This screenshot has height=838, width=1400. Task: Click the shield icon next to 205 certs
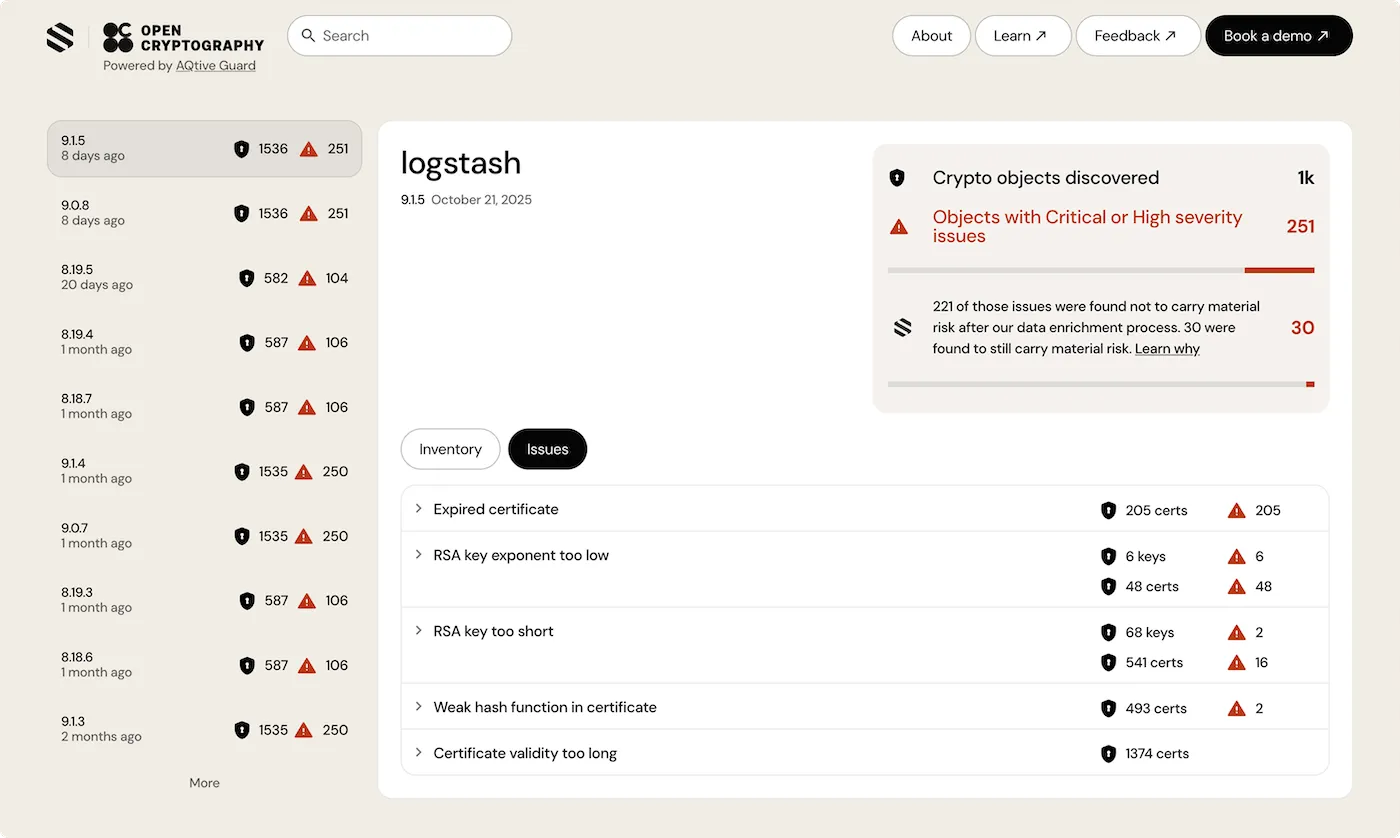[x=1108, y=510]
